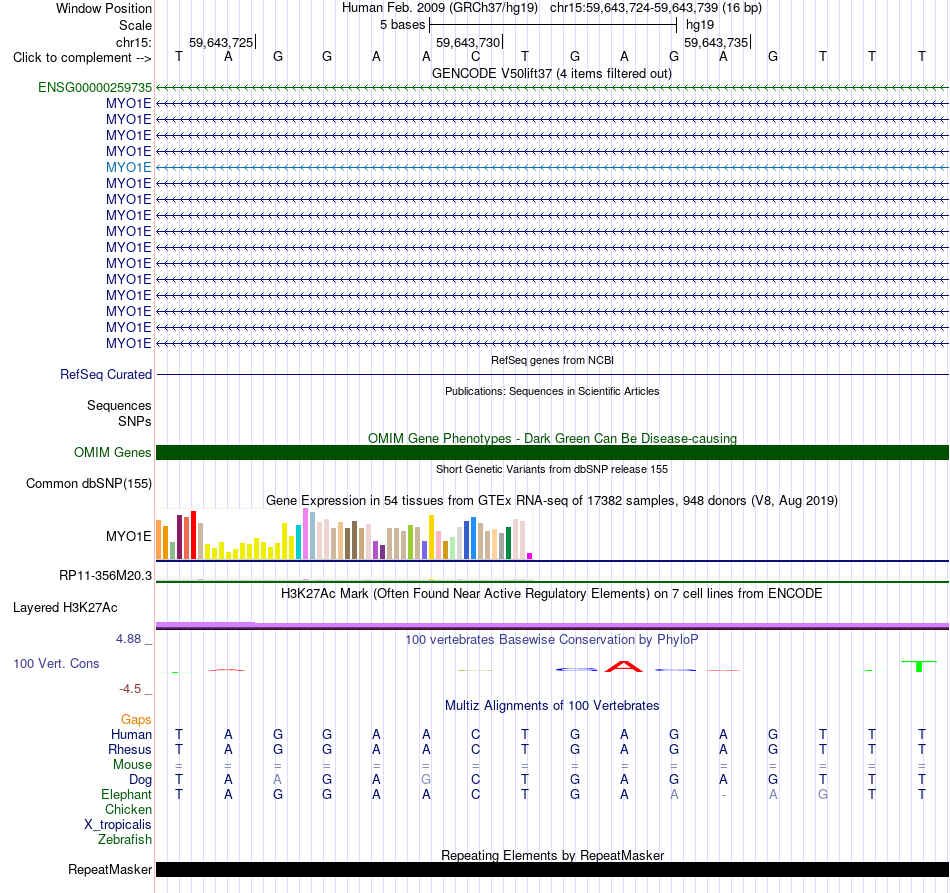Click the Sequences label of the Publications track
Viewport: 950px width, 893px height.
119,405
